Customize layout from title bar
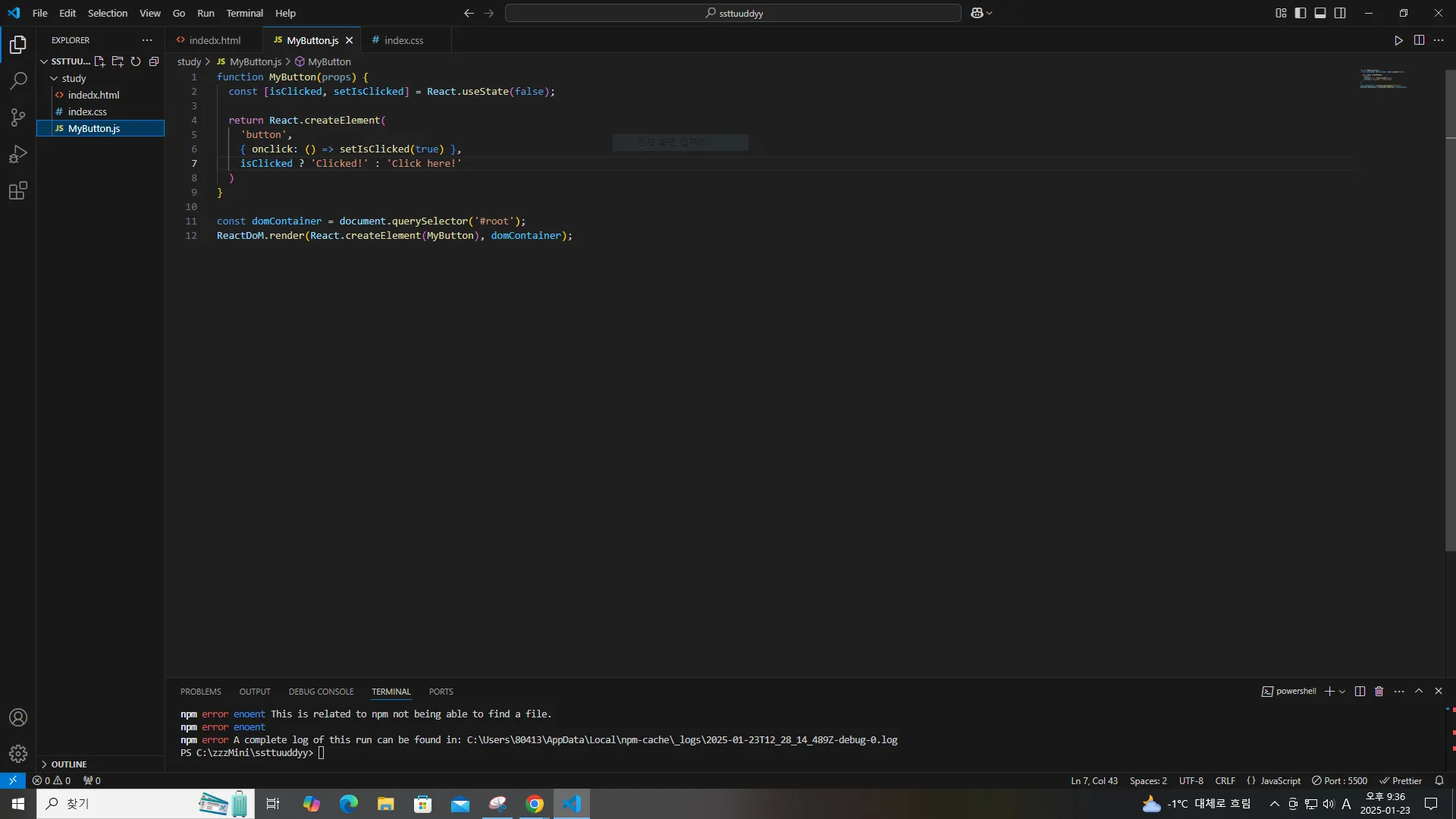The width and height of the screenshot is (1456, 819). click(1281, 13)
